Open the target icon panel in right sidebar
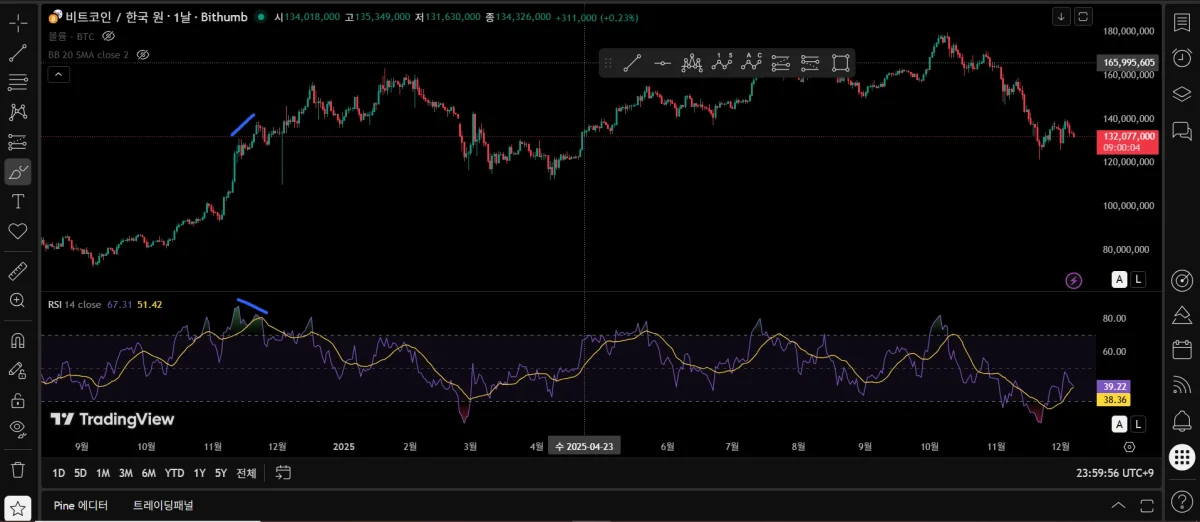 coord(1181,279)
